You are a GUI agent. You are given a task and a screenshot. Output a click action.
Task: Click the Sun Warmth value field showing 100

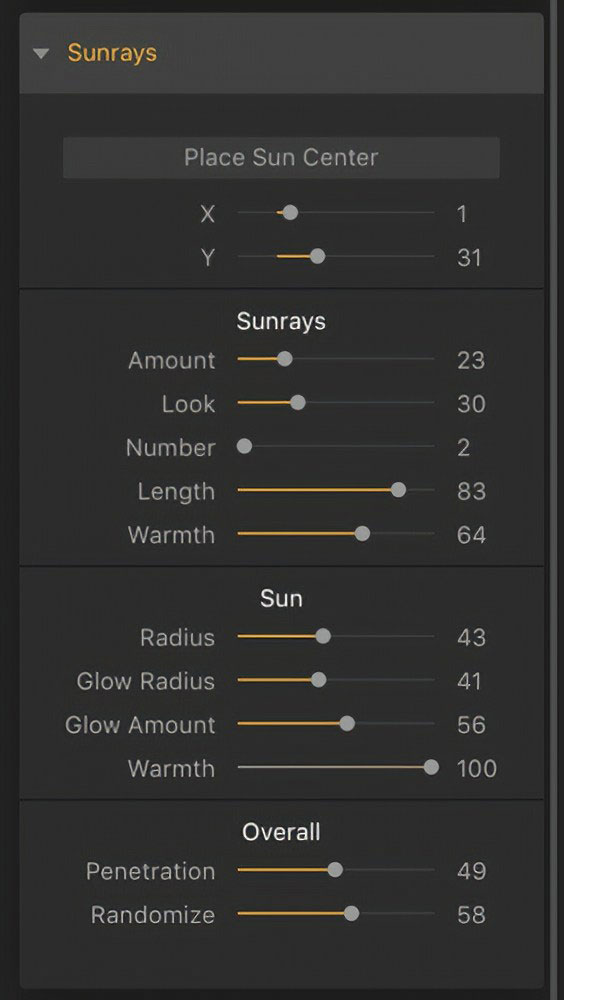coord(477,769)
